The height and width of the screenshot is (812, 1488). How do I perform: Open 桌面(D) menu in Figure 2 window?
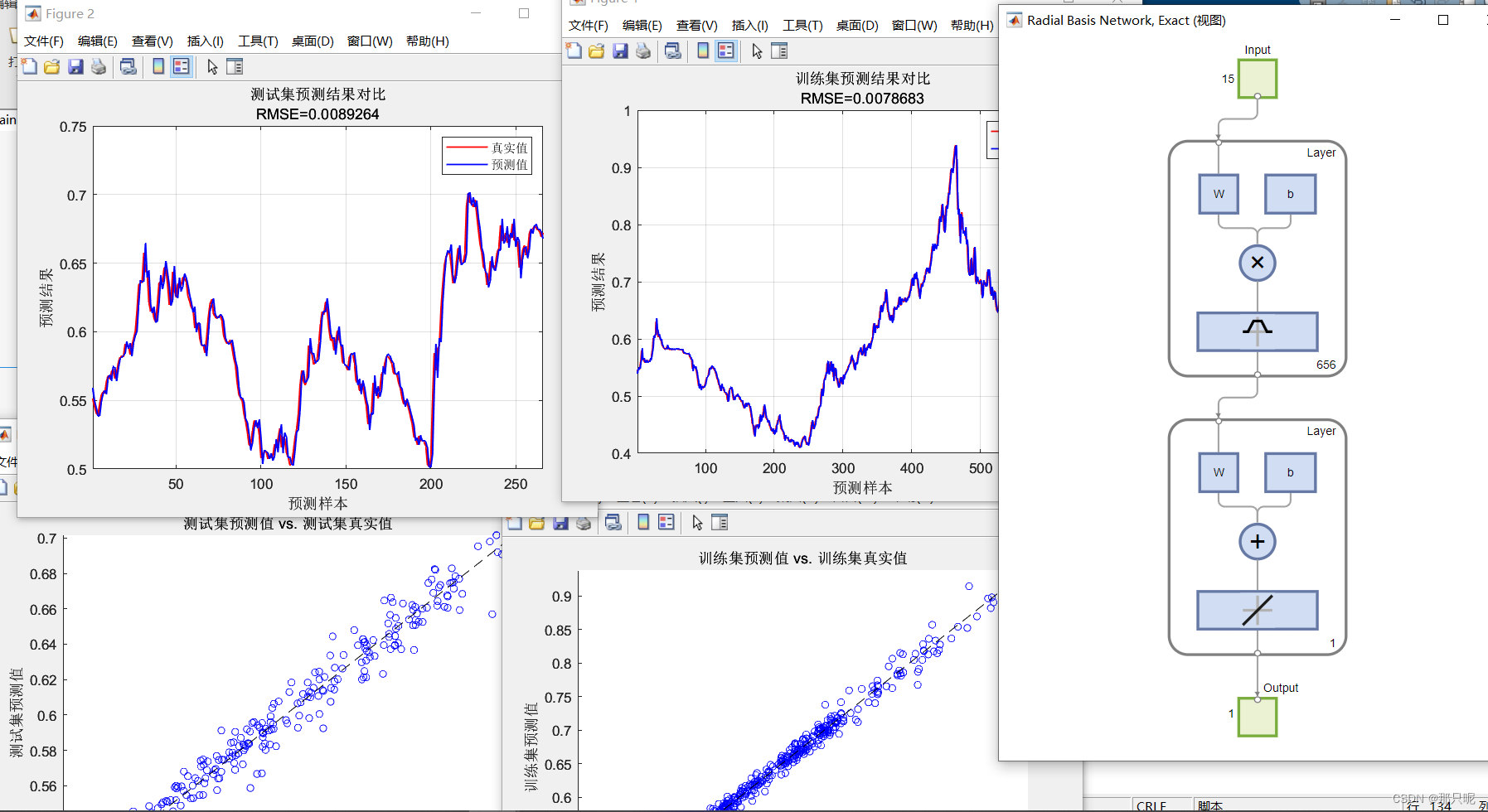click(313, 41)
